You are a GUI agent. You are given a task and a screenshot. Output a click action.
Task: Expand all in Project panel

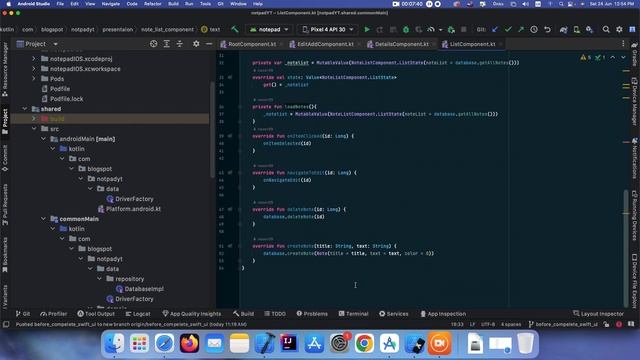click(167, 44)
